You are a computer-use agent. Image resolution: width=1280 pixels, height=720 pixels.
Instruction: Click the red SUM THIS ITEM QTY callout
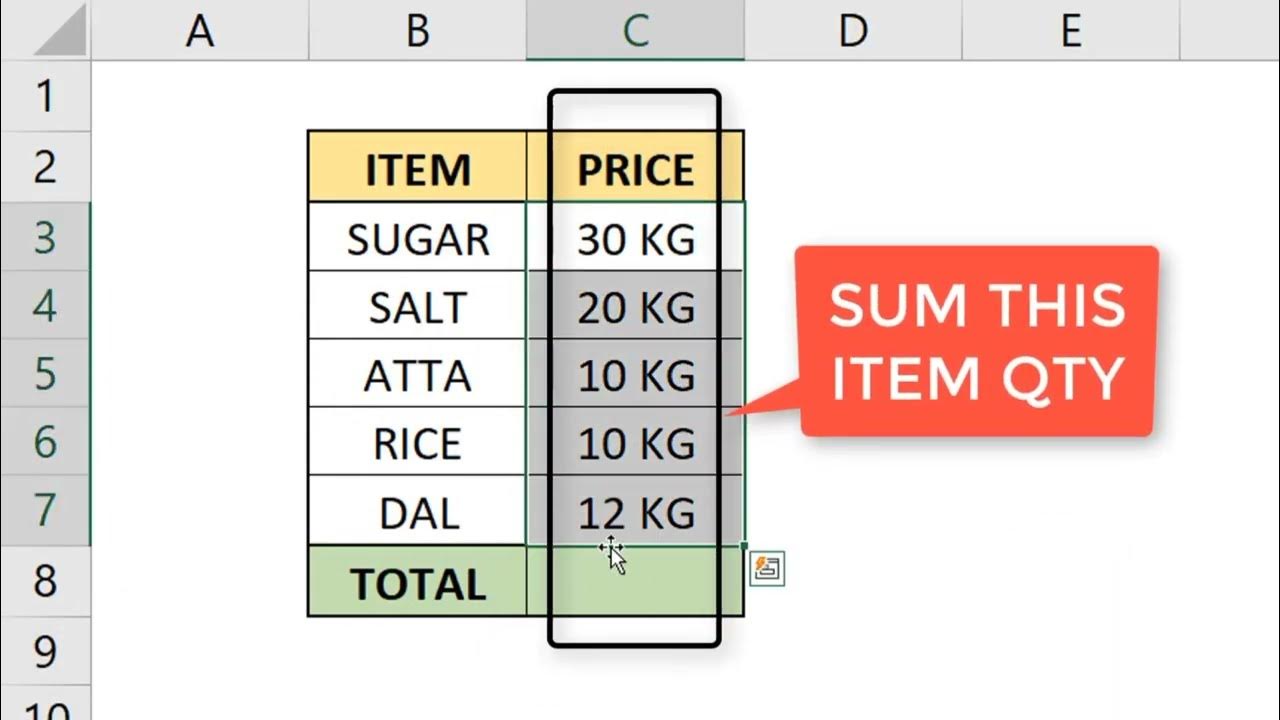(x=977, y=342)
